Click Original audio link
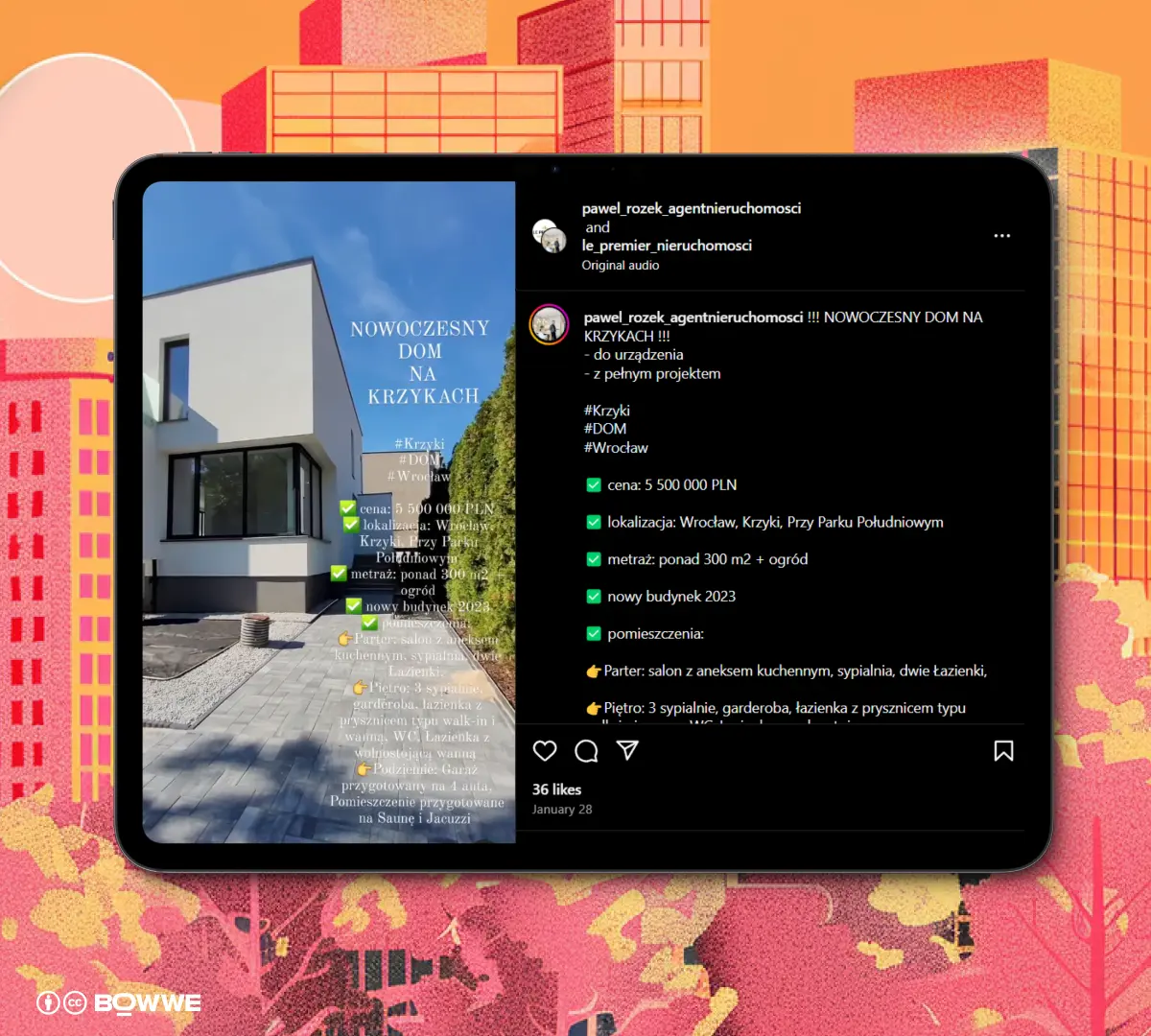The image size is (1151, 1036). click(620, 266)
